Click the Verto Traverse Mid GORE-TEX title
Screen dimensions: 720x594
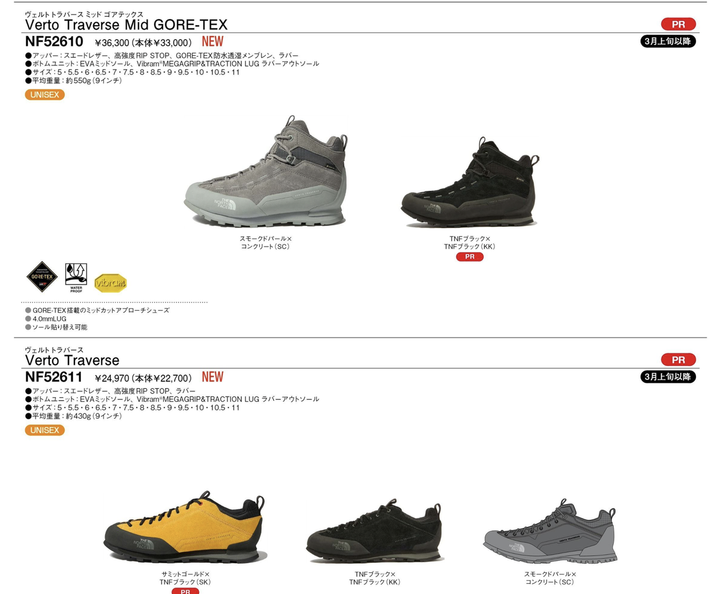[x=126, y=24]
